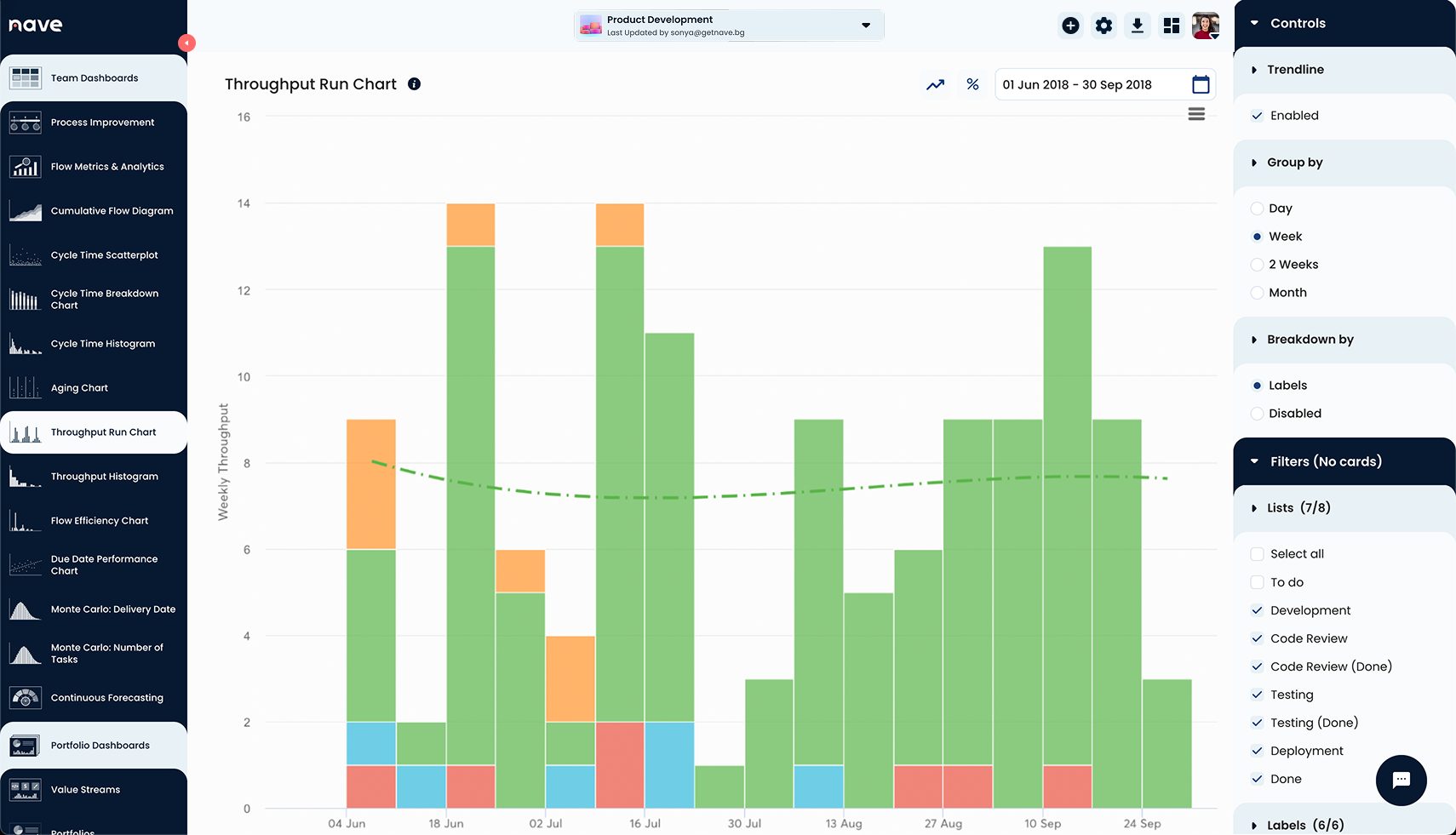Open the Throughput Histogram view
This screenshot has width=1456, height=835.
pyautogui.click(x=104, y=476)
